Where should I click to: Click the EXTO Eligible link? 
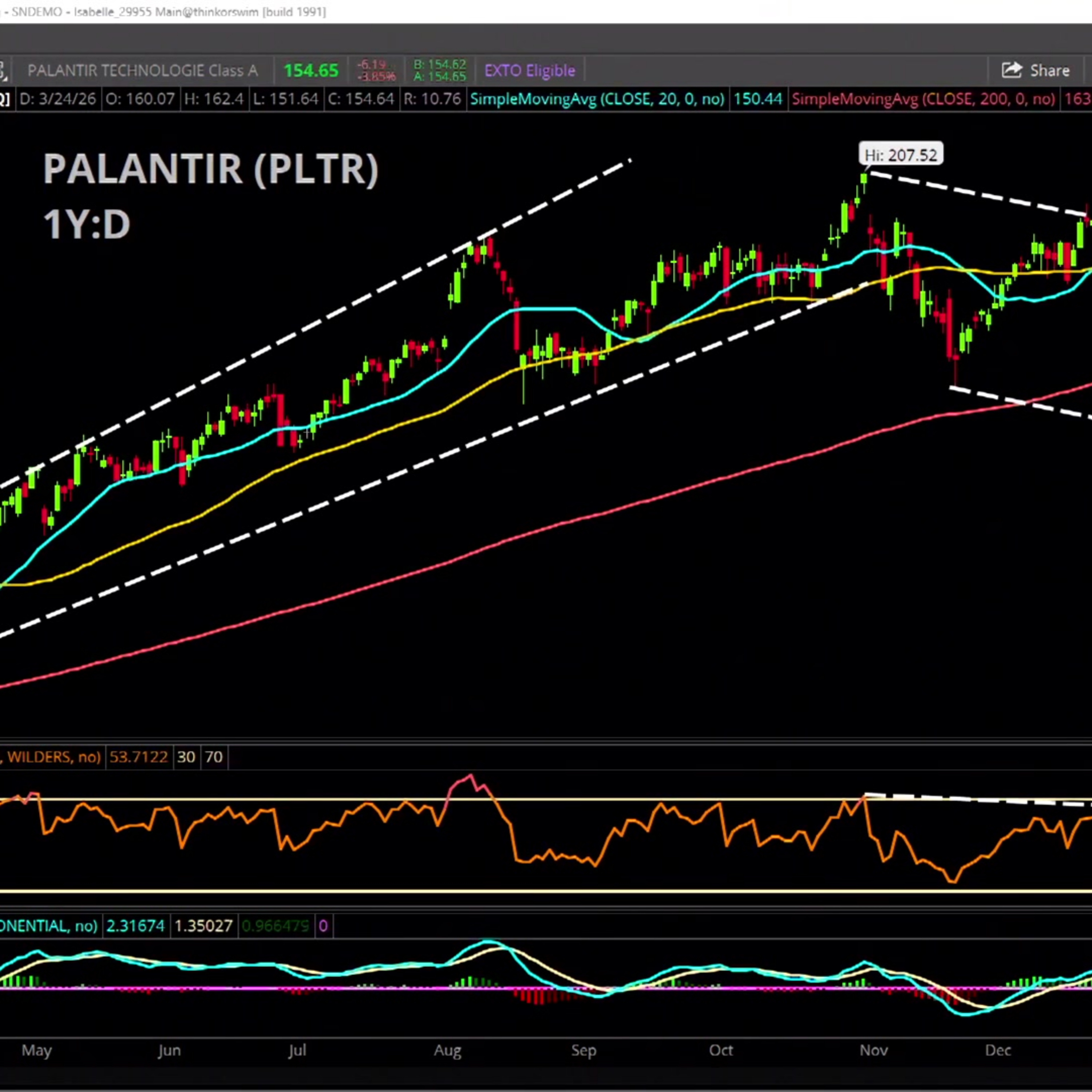click(x=530, y=71)
